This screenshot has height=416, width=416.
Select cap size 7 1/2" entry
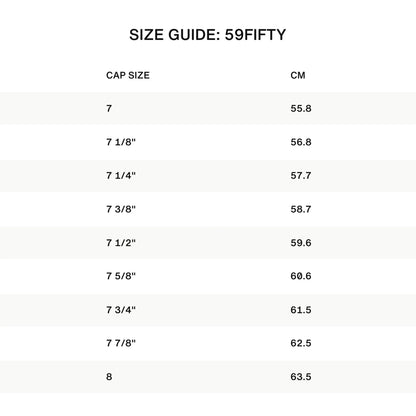click(121, 243)
